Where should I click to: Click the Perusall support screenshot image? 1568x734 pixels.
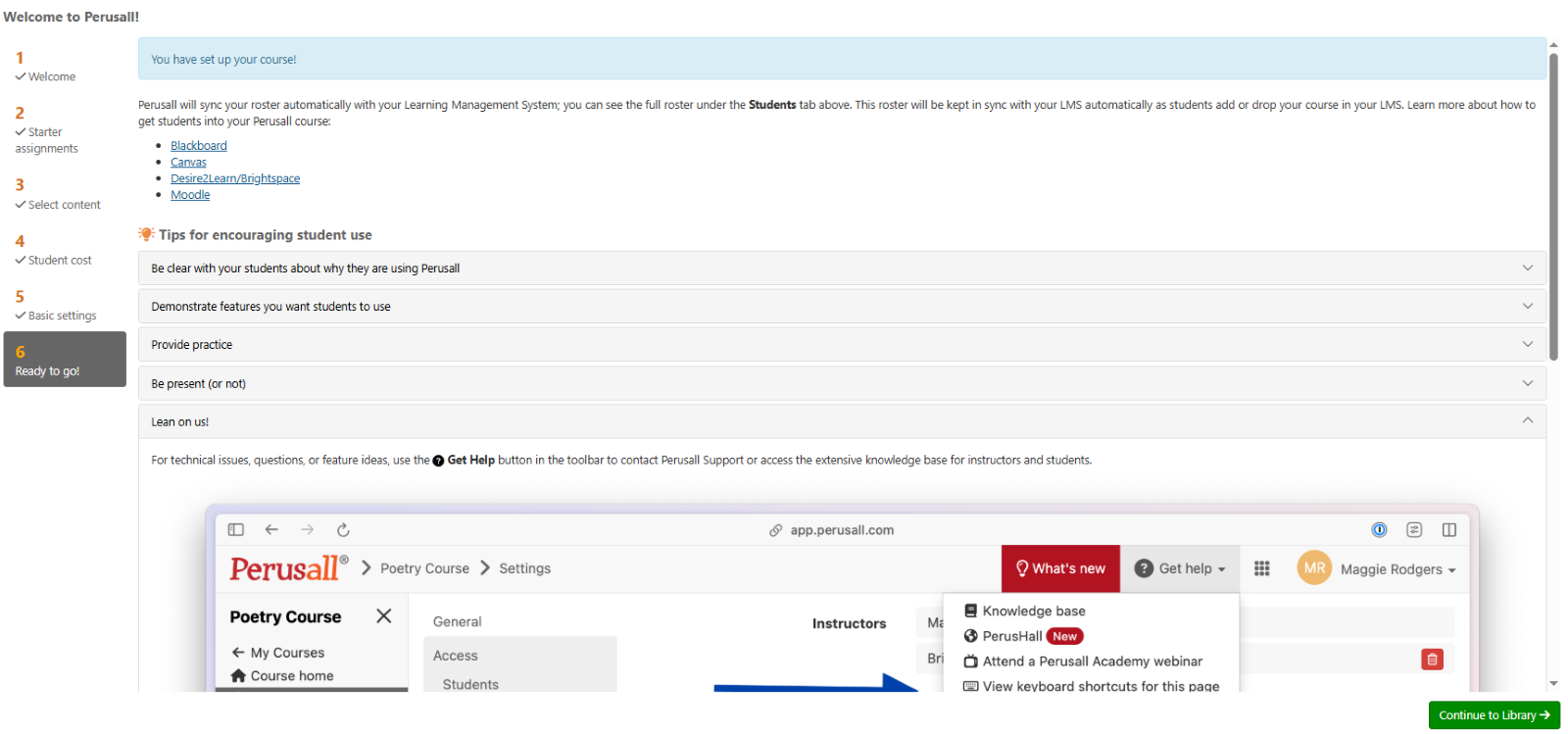(842, 598)
